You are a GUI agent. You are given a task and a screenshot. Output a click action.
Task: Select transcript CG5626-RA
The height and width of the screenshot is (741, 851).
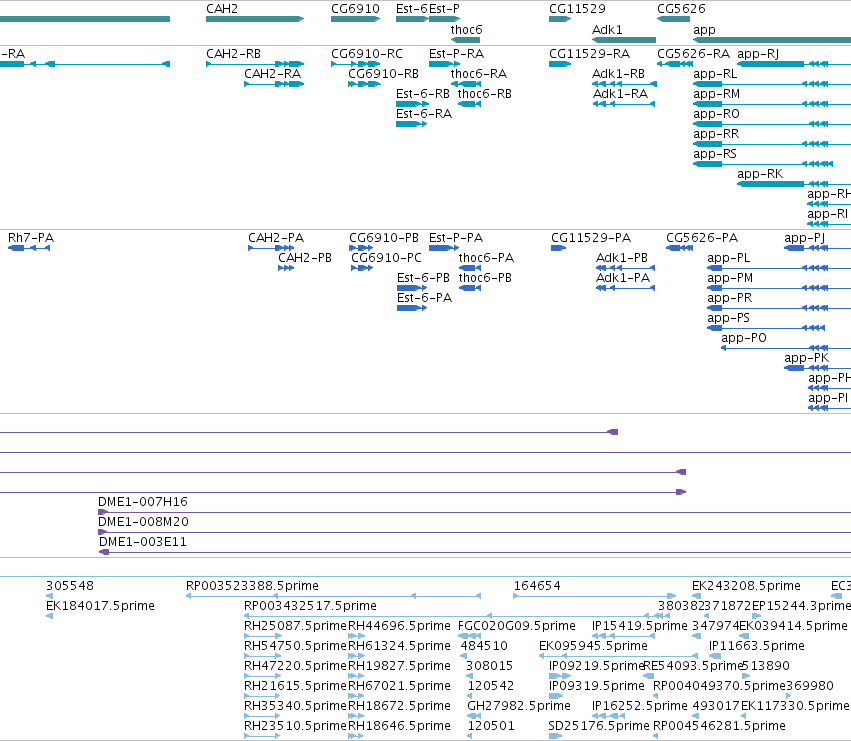(x=675, y=64)
